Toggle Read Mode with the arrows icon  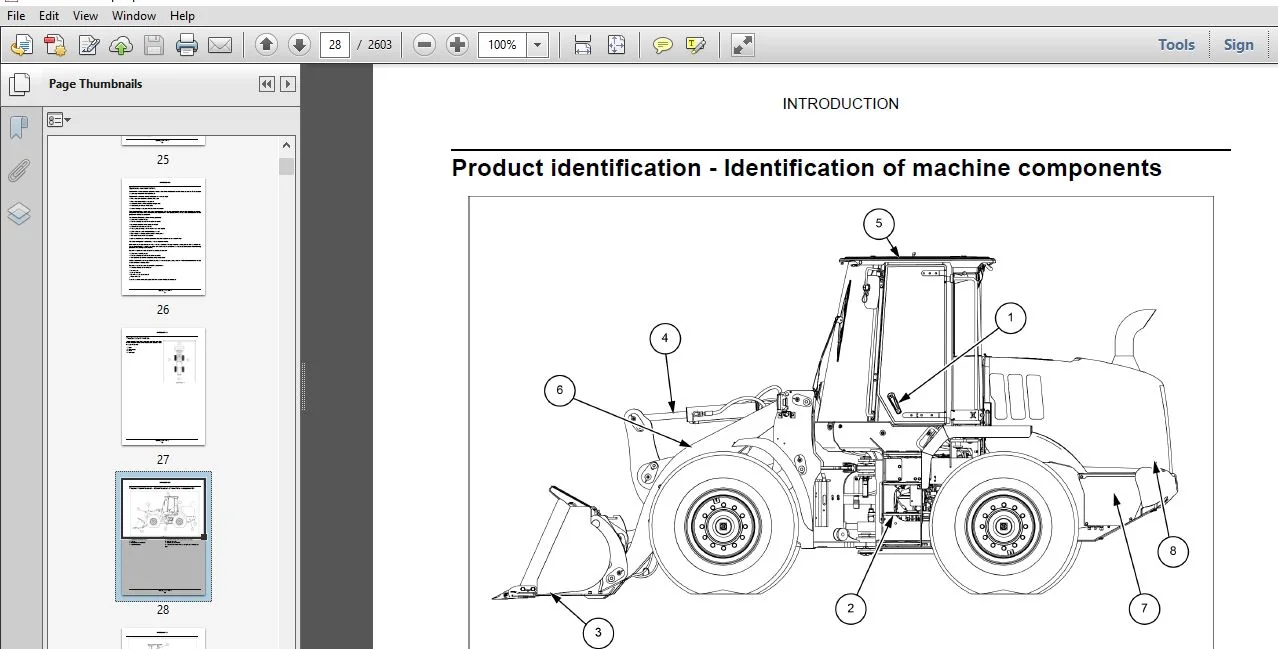[742, 45]
